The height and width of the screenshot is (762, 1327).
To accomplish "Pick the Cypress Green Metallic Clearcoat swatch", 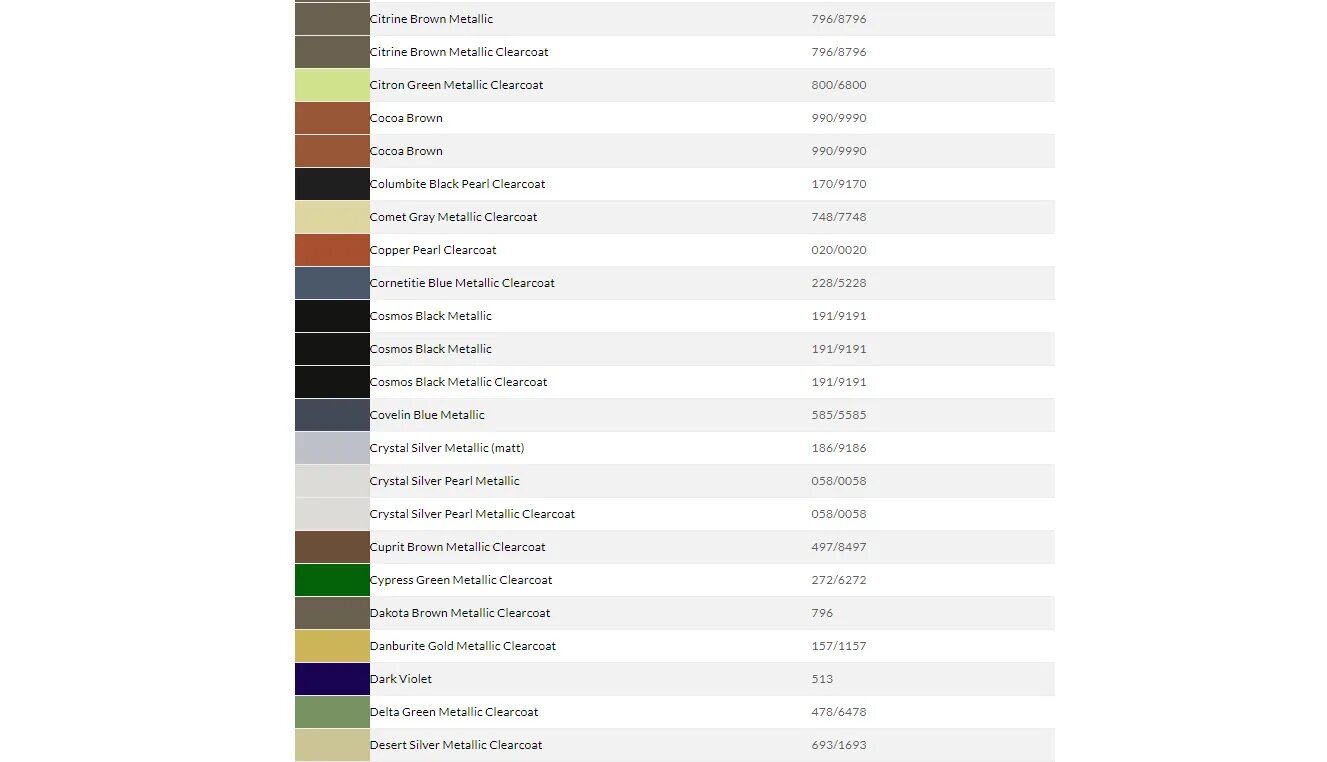I will pyautogui.click(x=332, y=580).
